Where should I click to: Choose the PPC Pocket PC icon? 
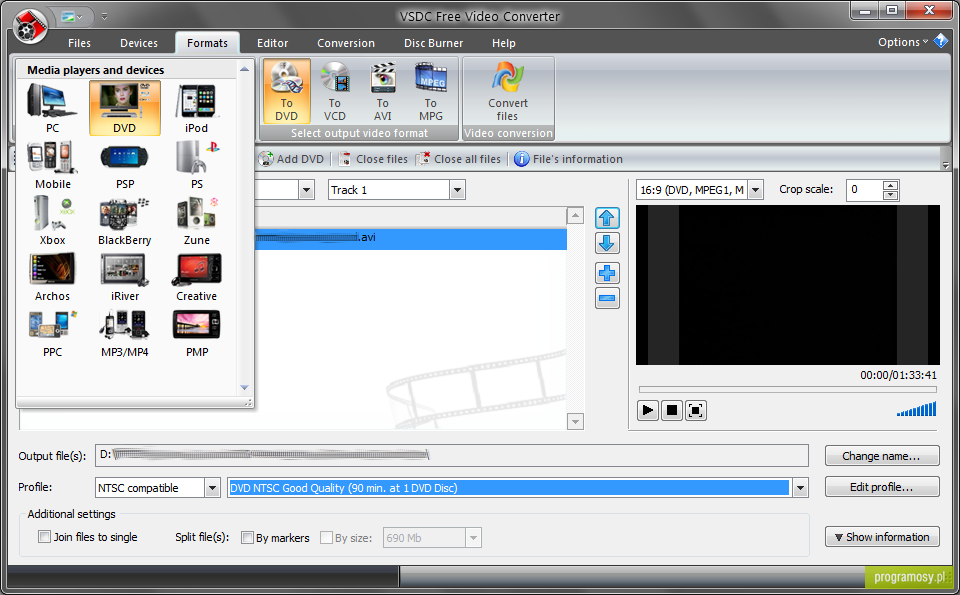tap(53, 334)
